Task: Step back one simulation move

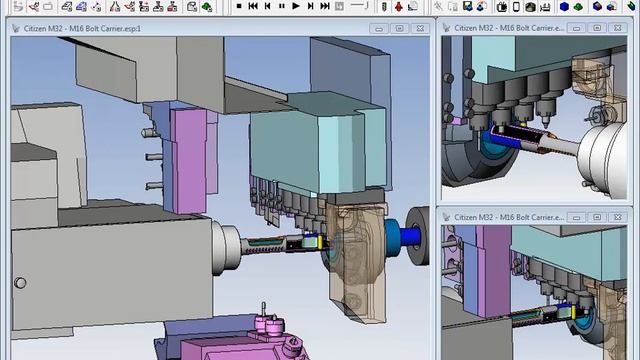Action: [x=267, y=6]
